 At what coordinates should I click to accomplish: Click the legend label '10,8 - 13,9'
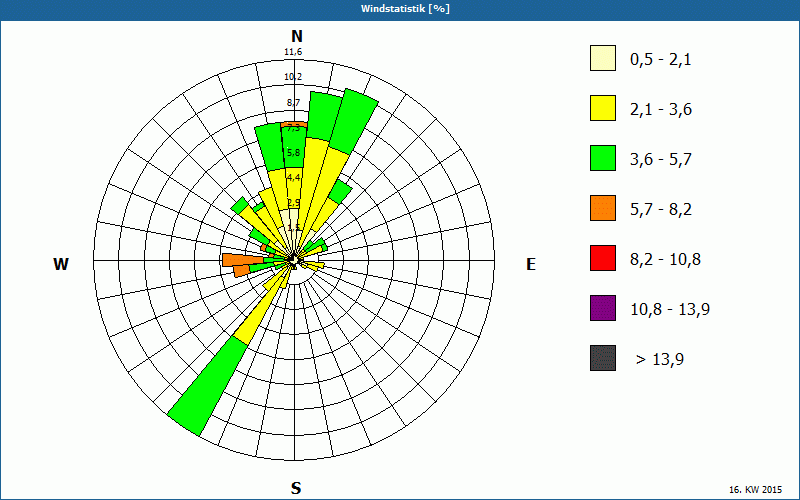[670, 310]
